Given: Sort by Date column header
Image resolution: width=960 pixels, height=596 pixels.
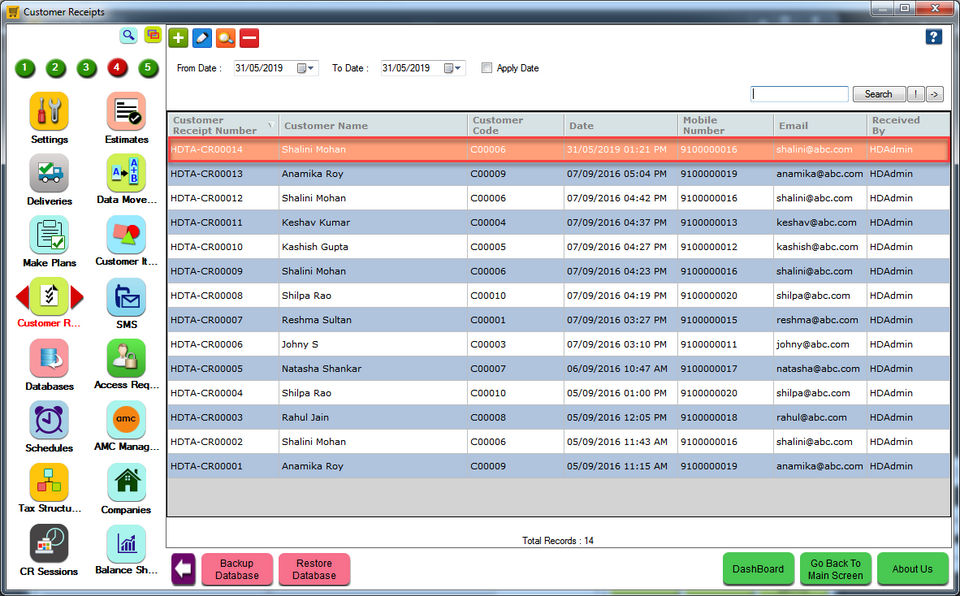Looking at the screenshot, I should point(621,125).
